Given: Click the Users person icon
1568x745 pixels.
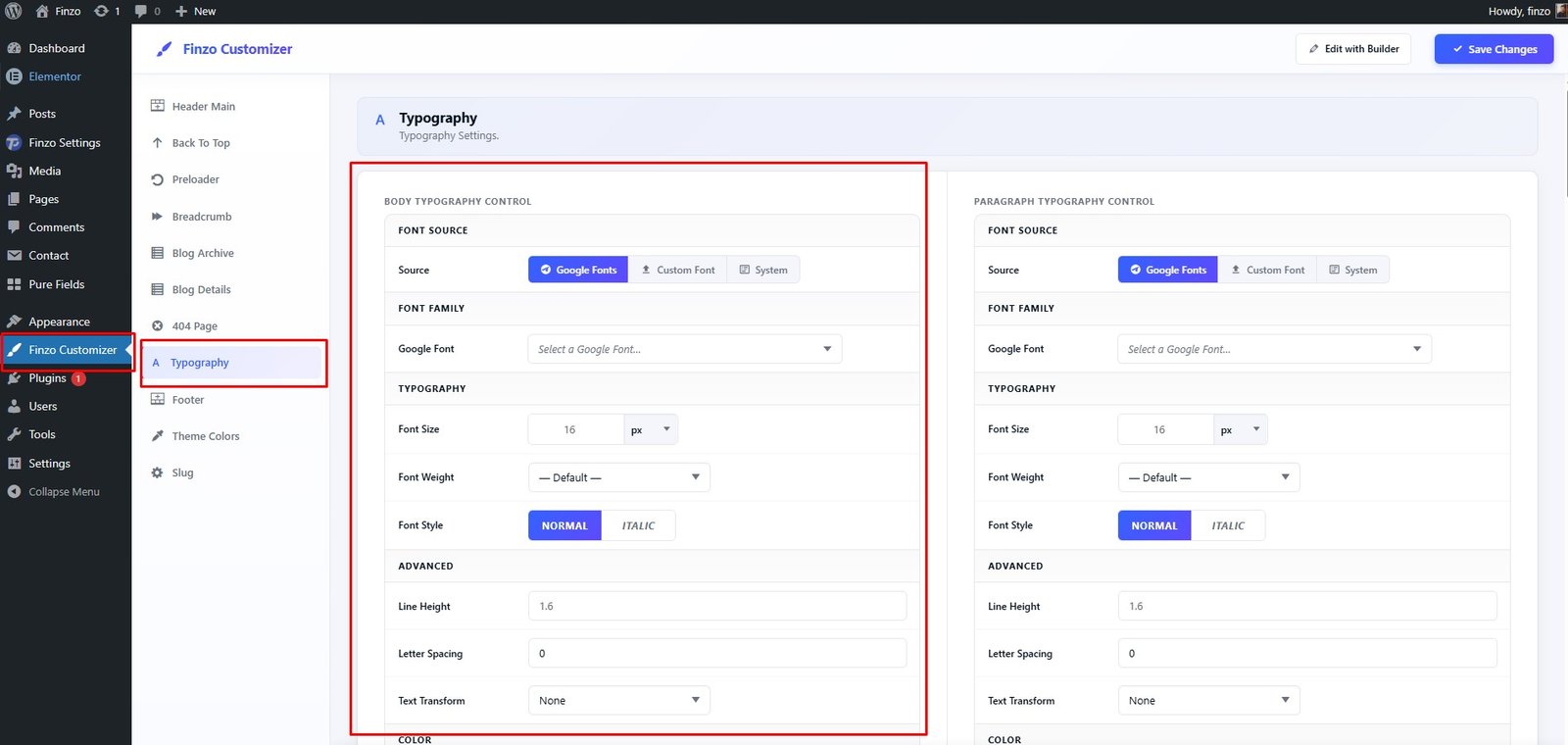Looking at the screenshot, I should pyautogui.click(x=14, y=407).
